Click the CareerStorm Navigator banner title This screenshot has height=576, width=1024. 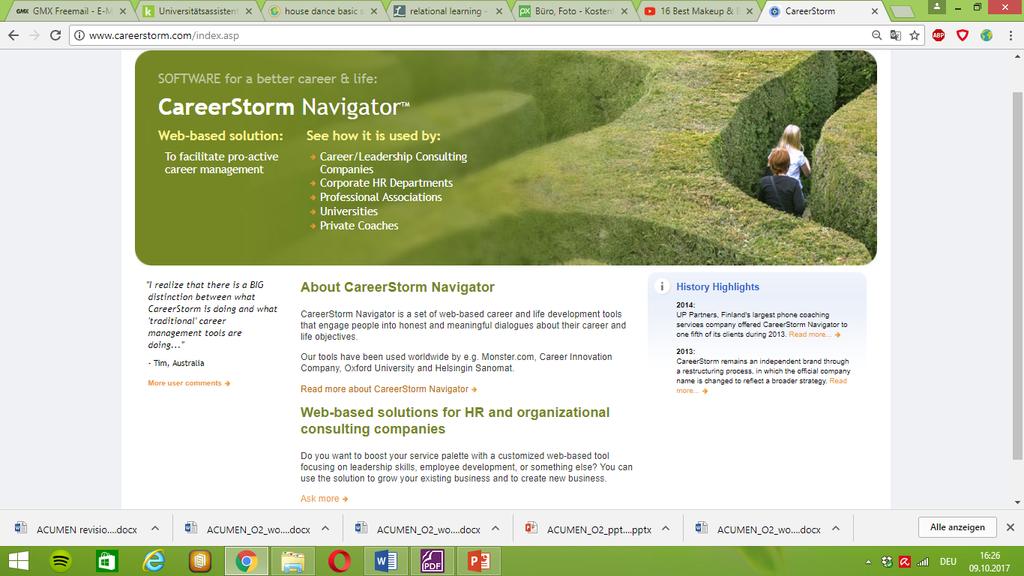point(283,107)
